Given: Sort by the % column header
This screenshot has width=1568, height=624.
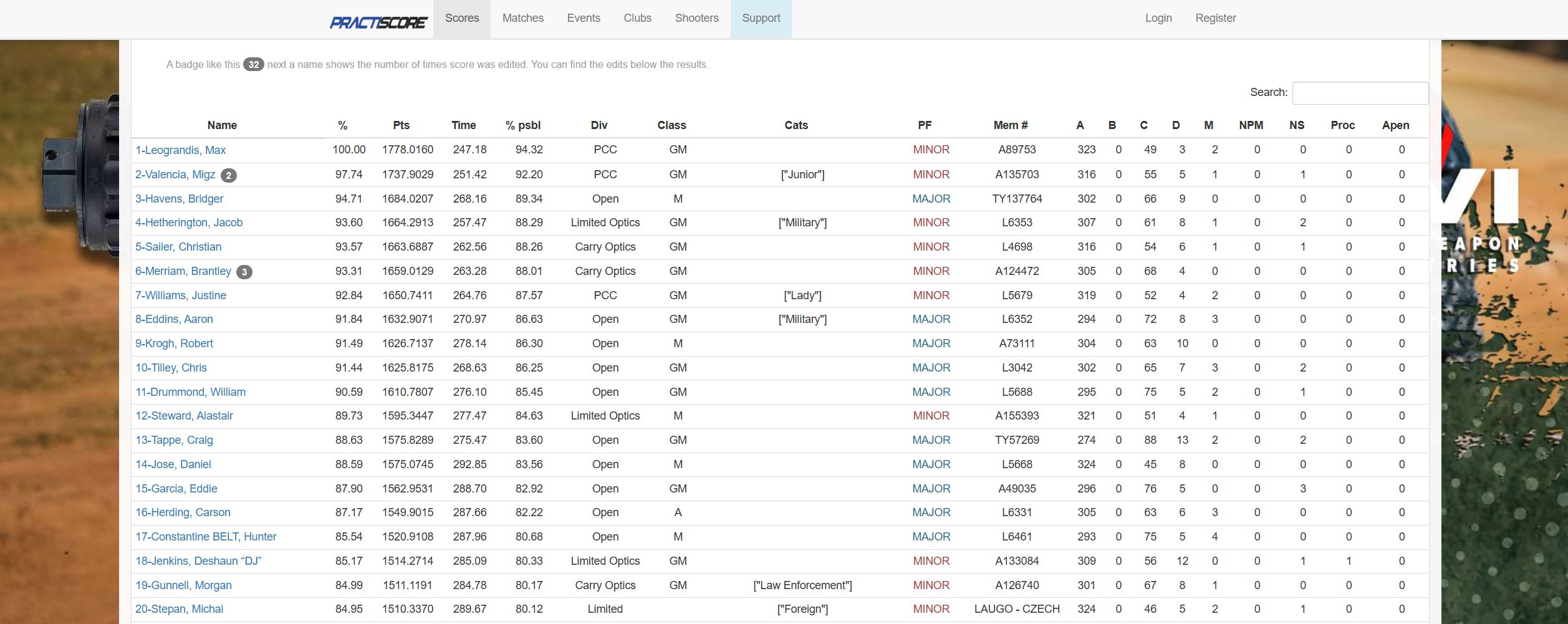Looking at the screenshot, I should coord(343,125).
